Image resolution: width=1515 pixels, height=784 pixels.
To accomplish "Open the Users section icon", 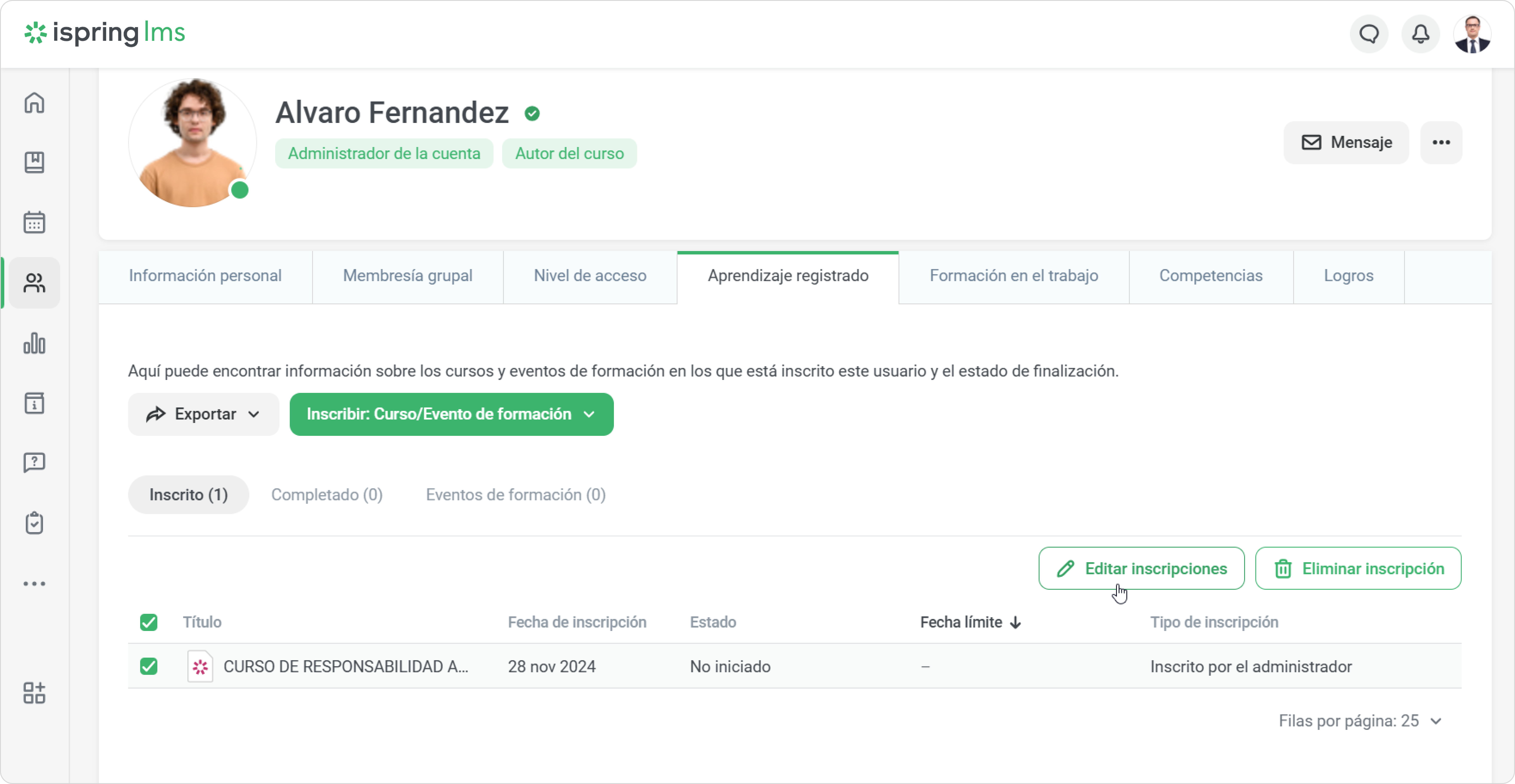I will pyautogui.click(x=34, y=283).
